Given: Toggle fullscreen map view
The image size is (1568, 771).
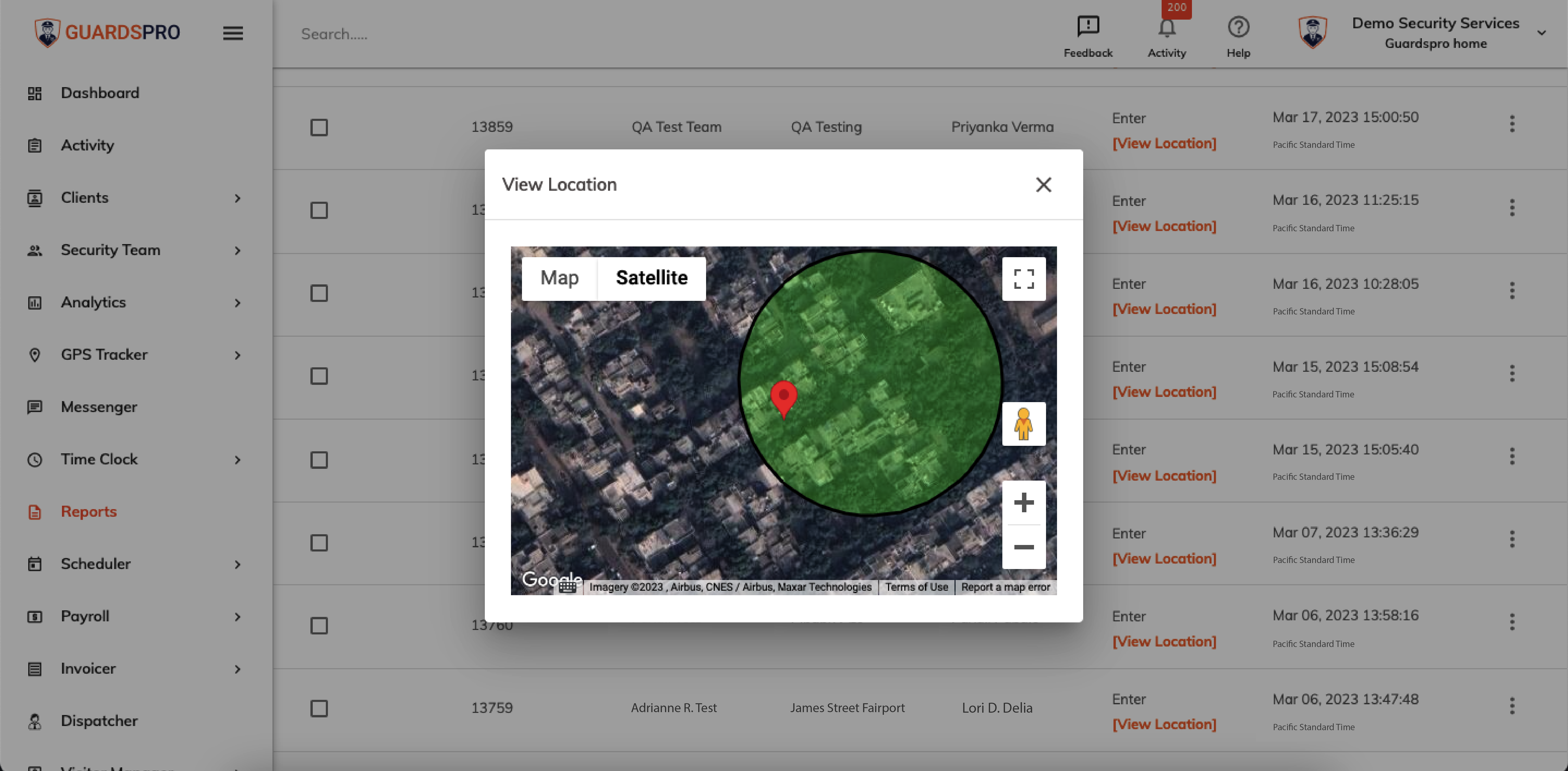Looking at the screenshot, I should [x=1024, y=279].
